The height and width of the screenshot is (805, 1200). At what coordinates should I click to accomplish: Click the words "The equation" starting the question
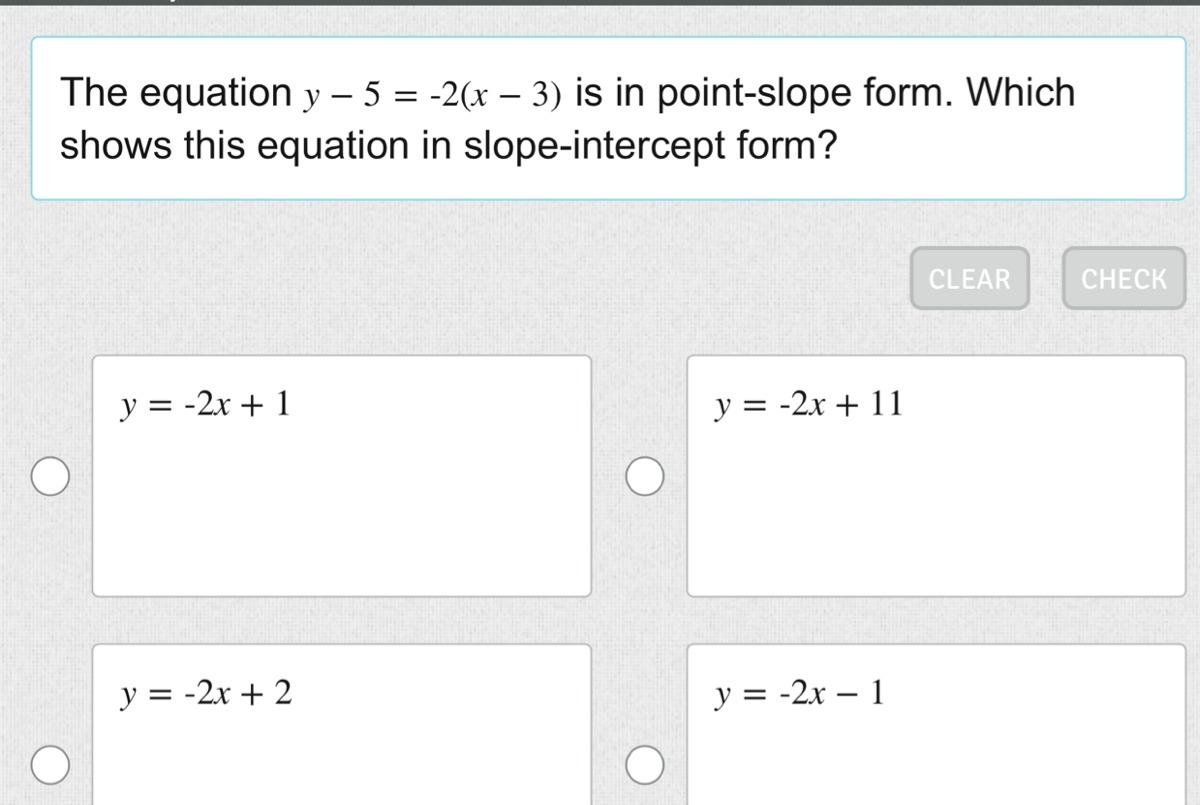point(175,93)
